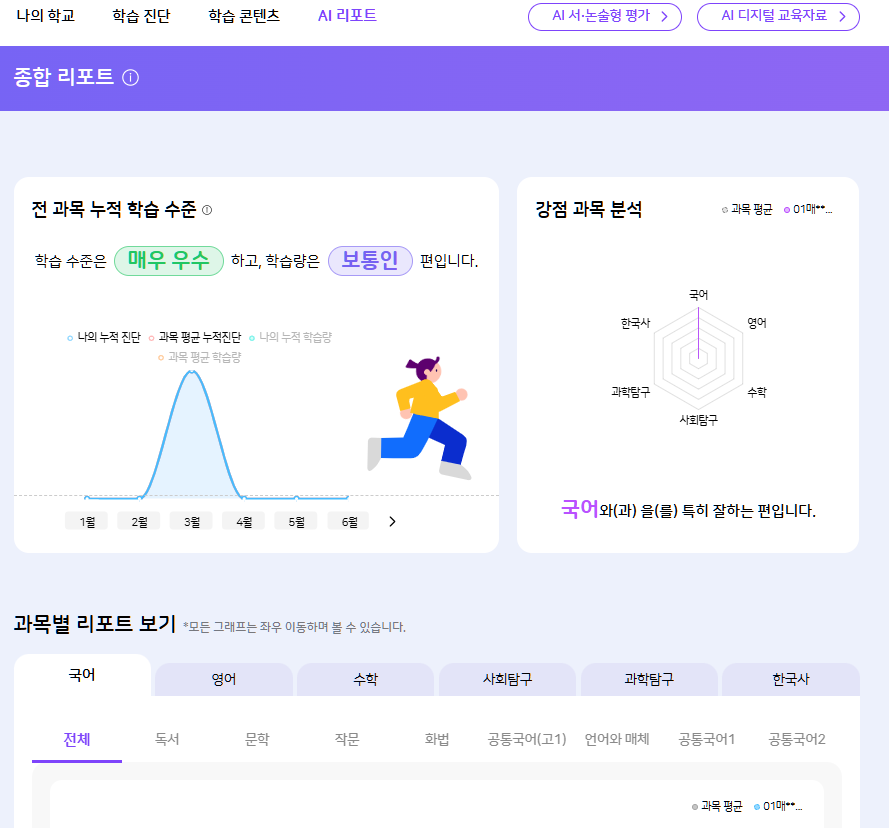Switch to the 영어 subject tab
This screenshot has height=828, width=889.
[224, 679]
